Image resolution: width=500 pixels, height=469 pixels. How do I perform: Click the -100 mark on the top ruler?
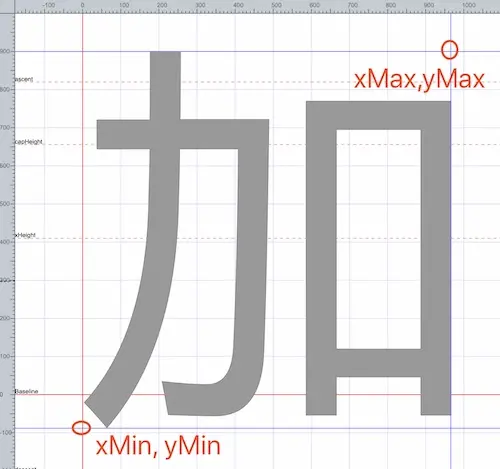[49, 5]
